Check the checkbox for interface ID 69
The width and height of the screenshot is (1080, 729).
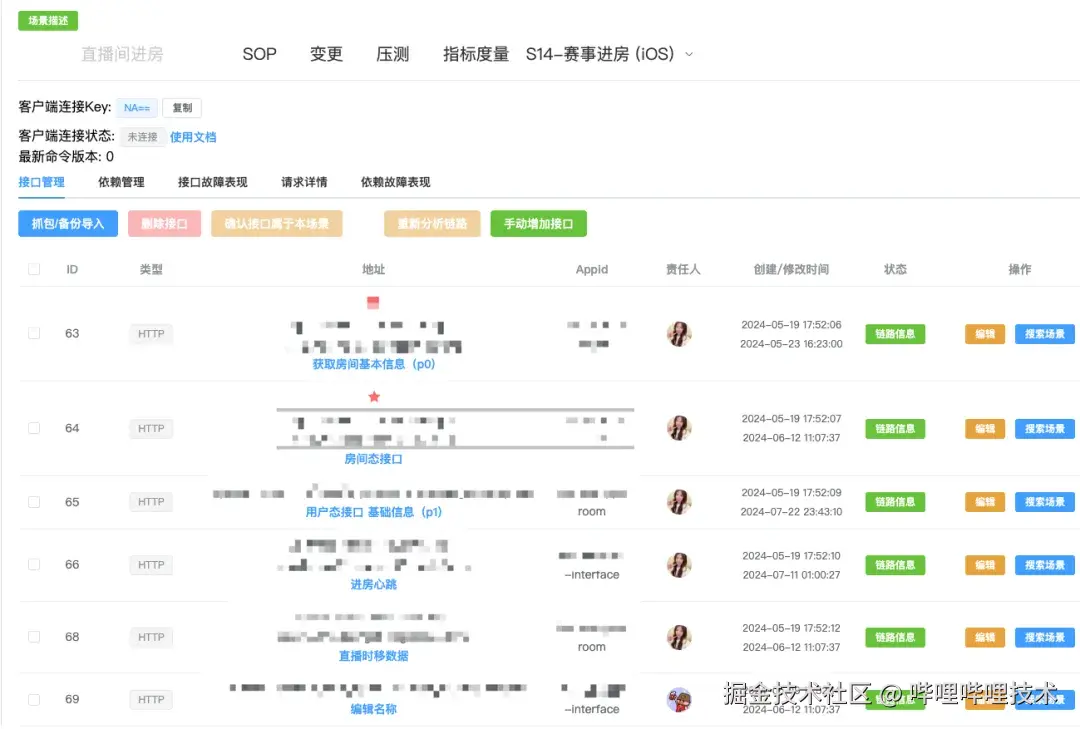point(33,699)
